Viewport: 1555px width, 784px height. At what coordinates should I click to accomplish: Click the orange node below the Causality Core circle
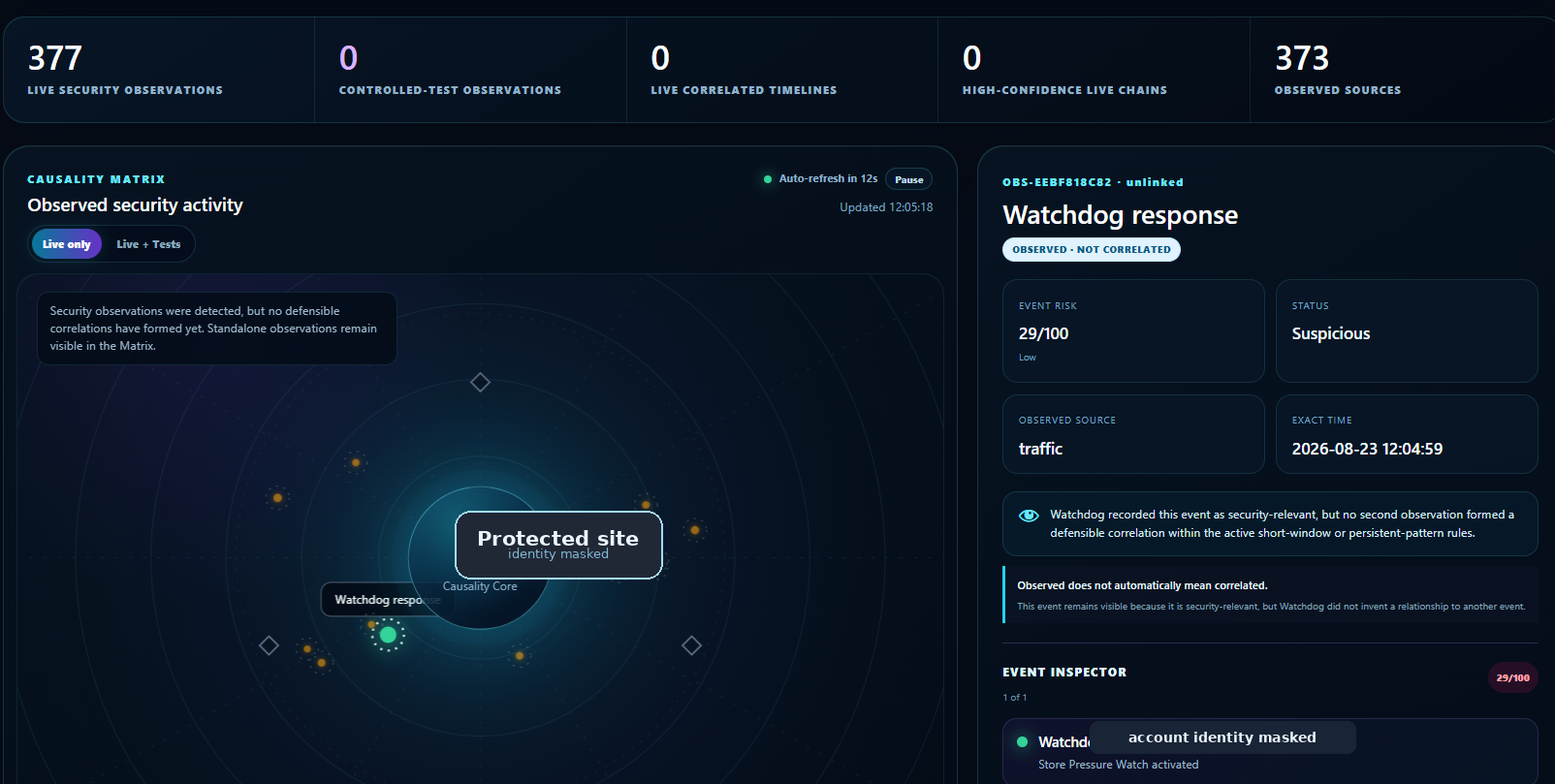tap(520, 656)
